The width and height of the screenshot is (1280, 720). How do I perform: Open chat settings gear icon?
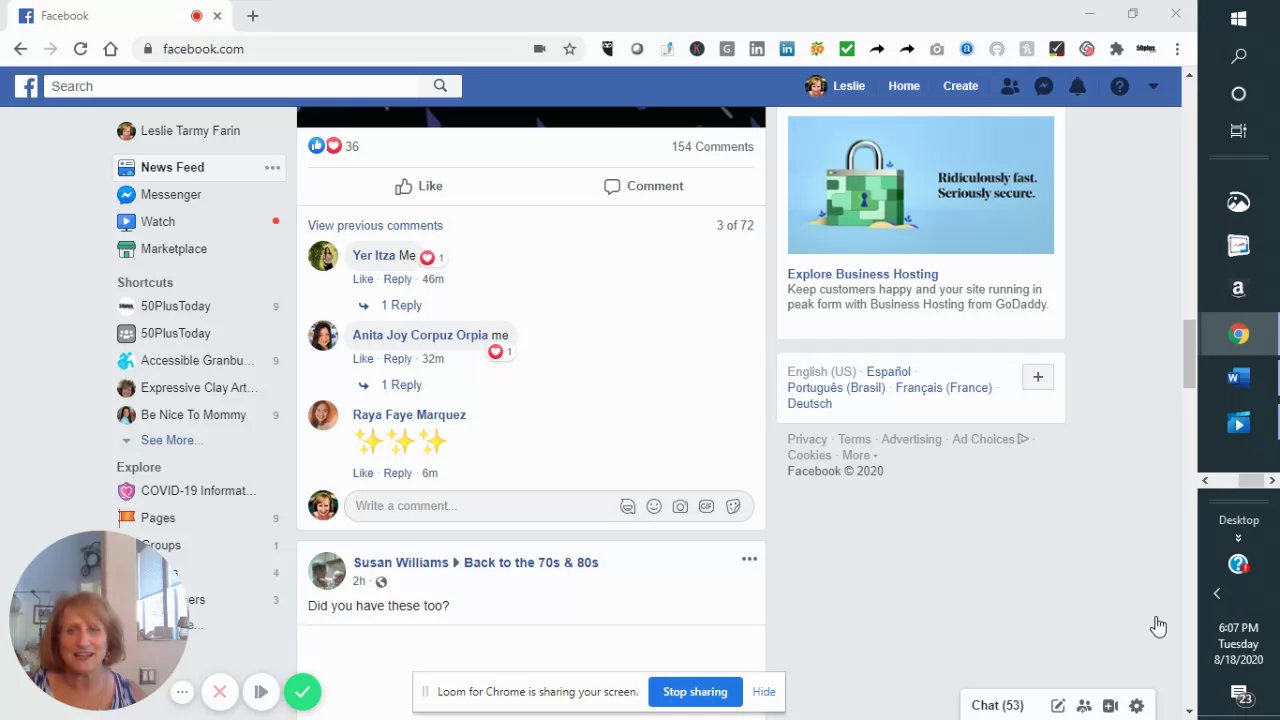[x=1136, y=706]
